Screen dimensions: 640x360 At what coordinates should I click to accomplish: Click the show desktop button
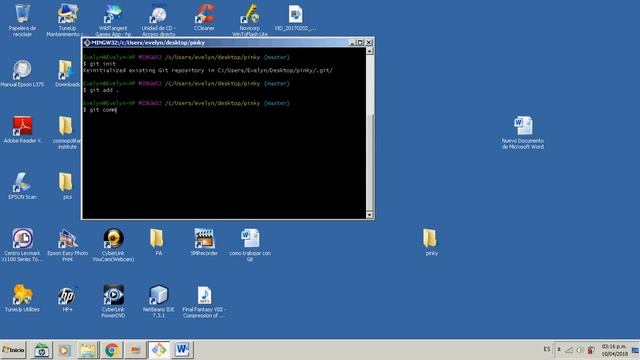click(x=636, y=350)
